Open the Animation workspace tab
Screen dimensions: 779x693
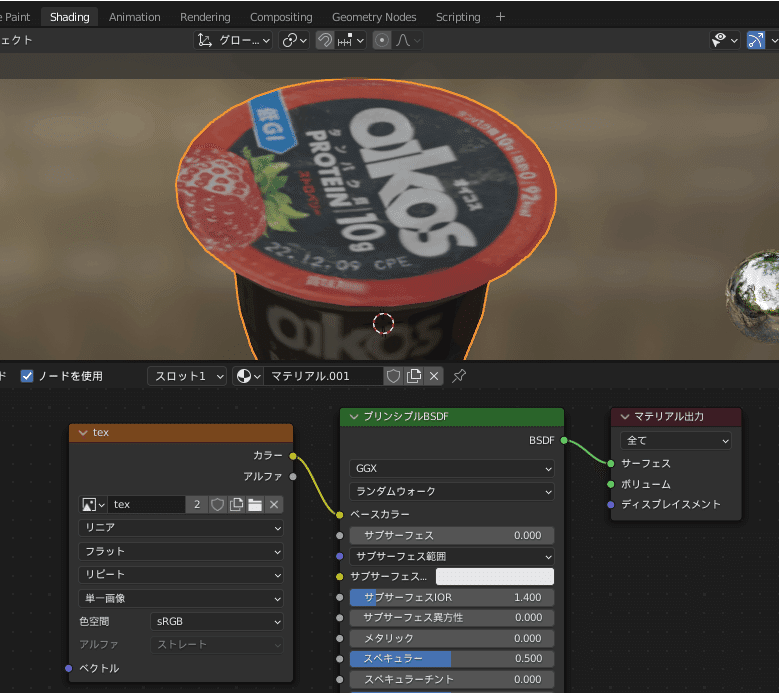pos(135,17)
